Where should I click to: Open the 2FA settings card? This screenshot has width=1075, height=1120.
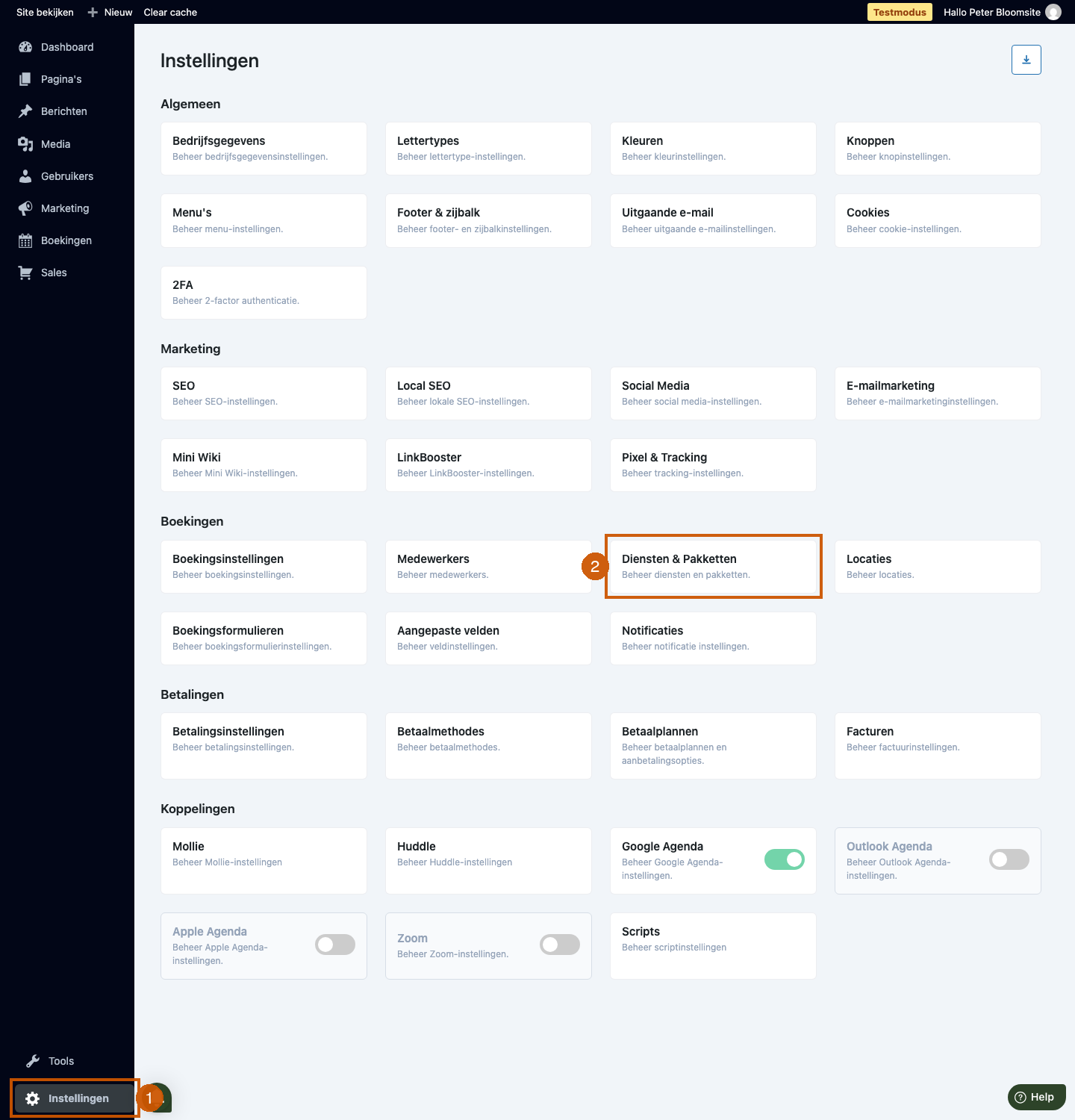coord(264,293)
